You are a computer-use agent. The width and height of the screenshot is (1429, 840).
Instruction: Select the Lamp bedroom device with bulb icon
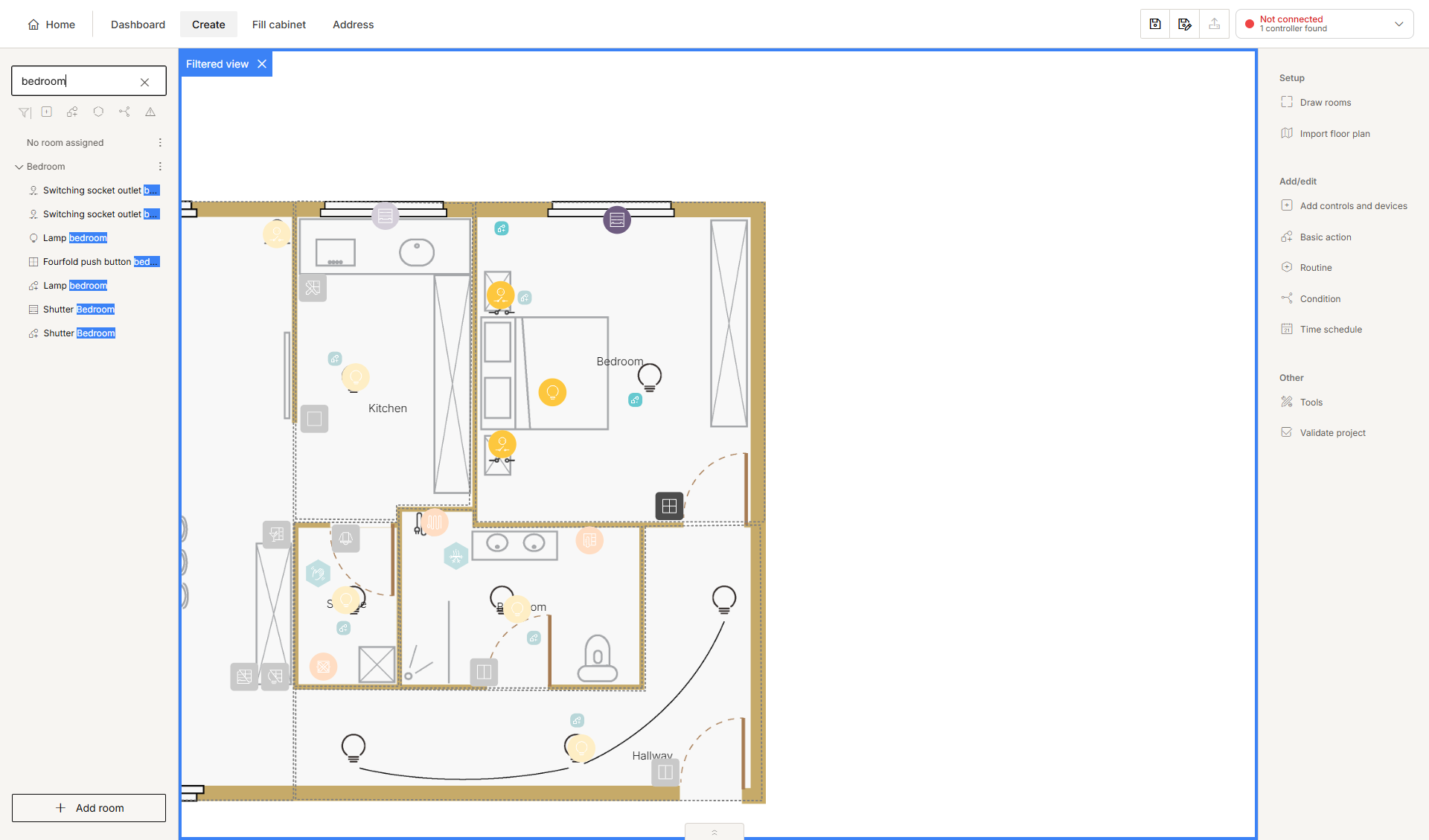coord(68,238)
